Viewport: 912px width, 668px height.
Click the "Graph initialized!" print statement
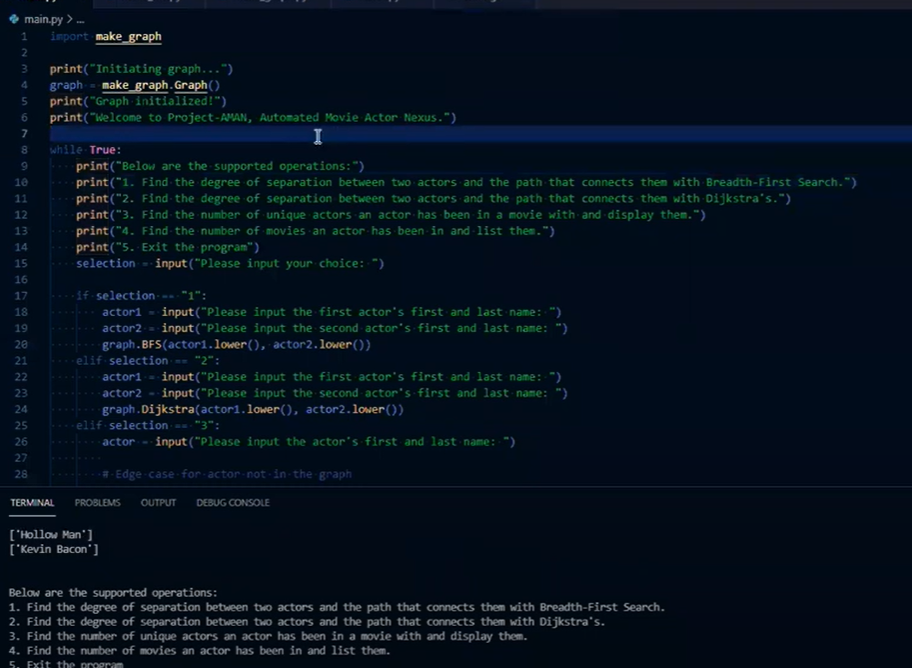(x=138, y=101)
